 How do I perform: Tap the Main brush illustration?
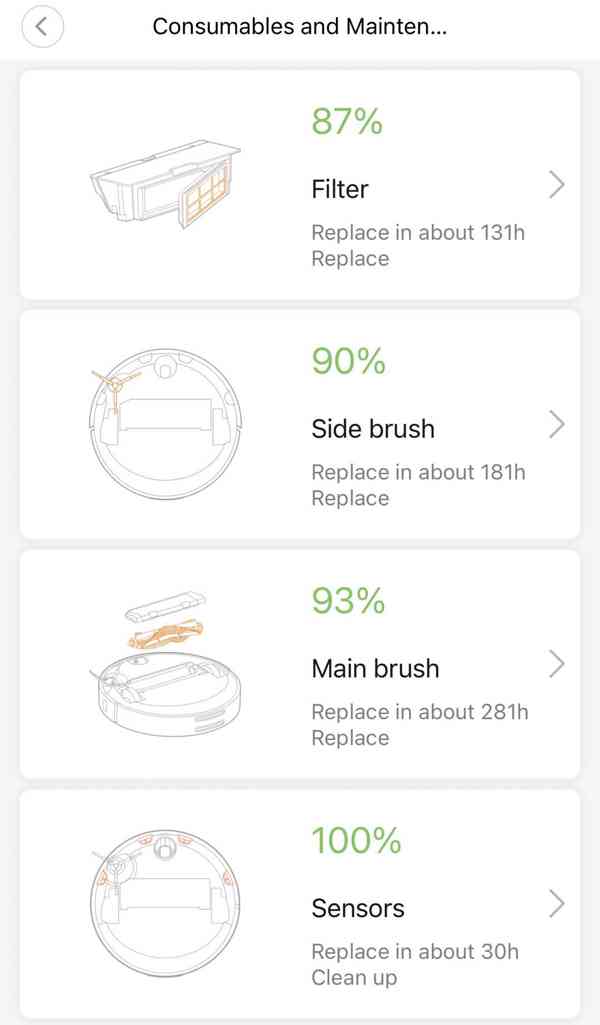pyautogui.click(x=165, y=660)
